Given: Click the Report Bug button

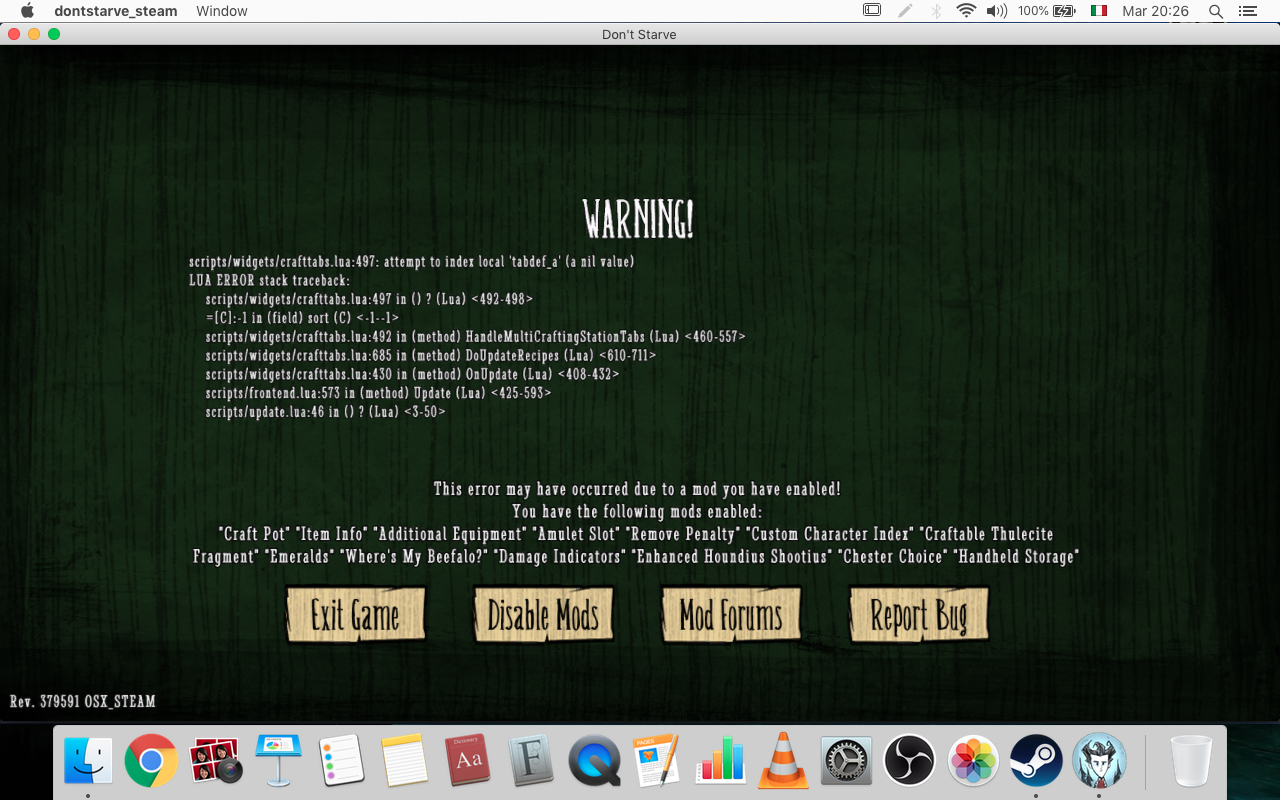Looking at the screenshot, I should [x=918, y=615].
